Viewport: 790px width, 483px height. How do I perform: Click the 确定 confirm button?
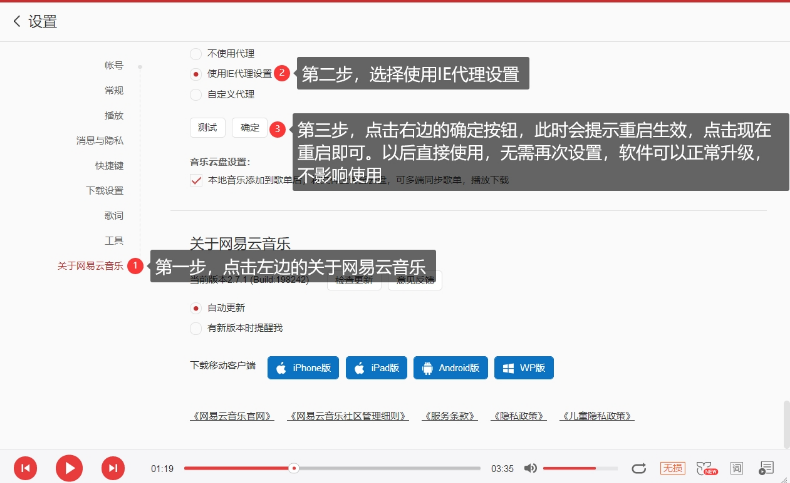(250, 127)
